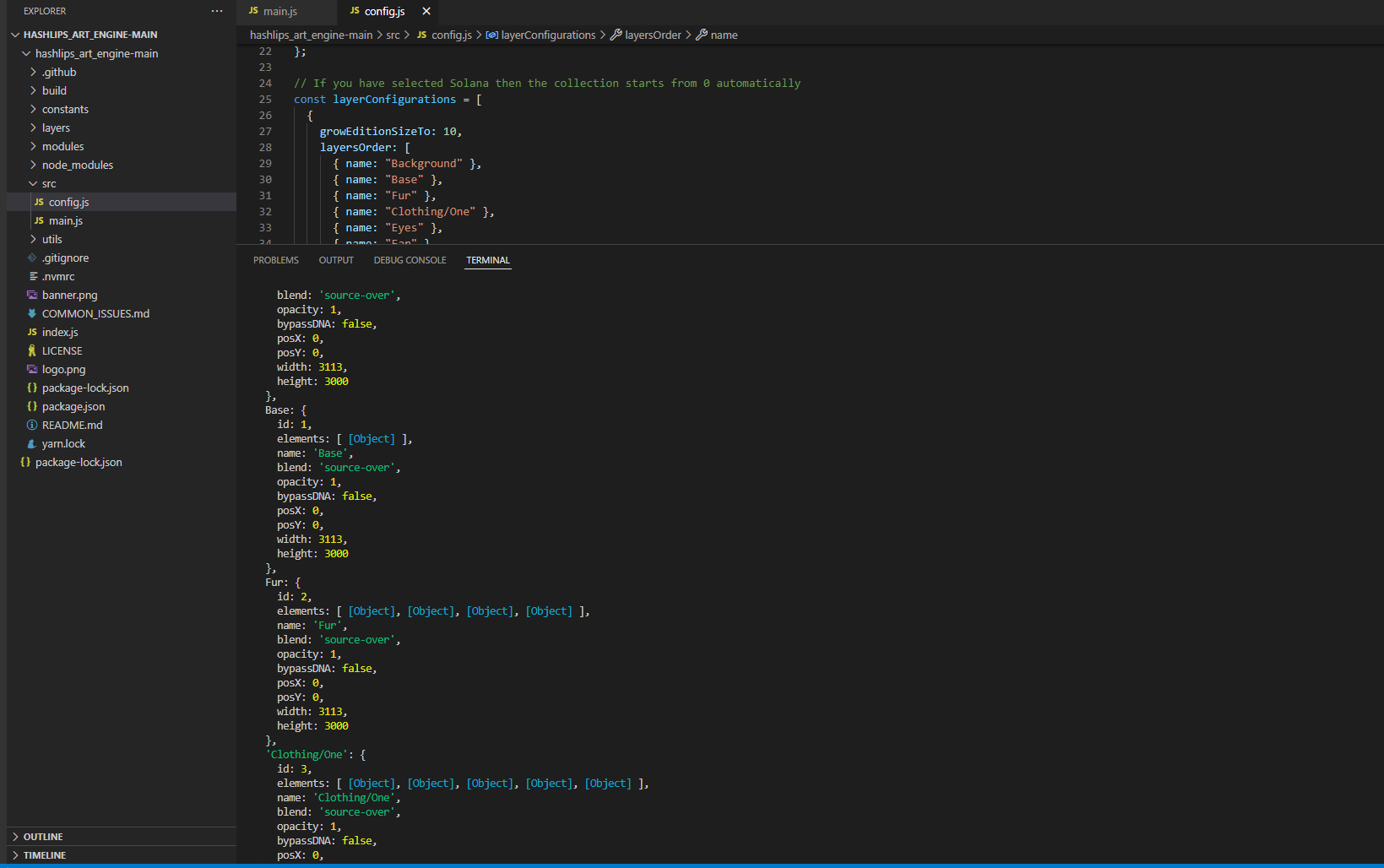Collapse the hashlips_art_engine-main folder

pyautogui.click(x=122, y=53)
